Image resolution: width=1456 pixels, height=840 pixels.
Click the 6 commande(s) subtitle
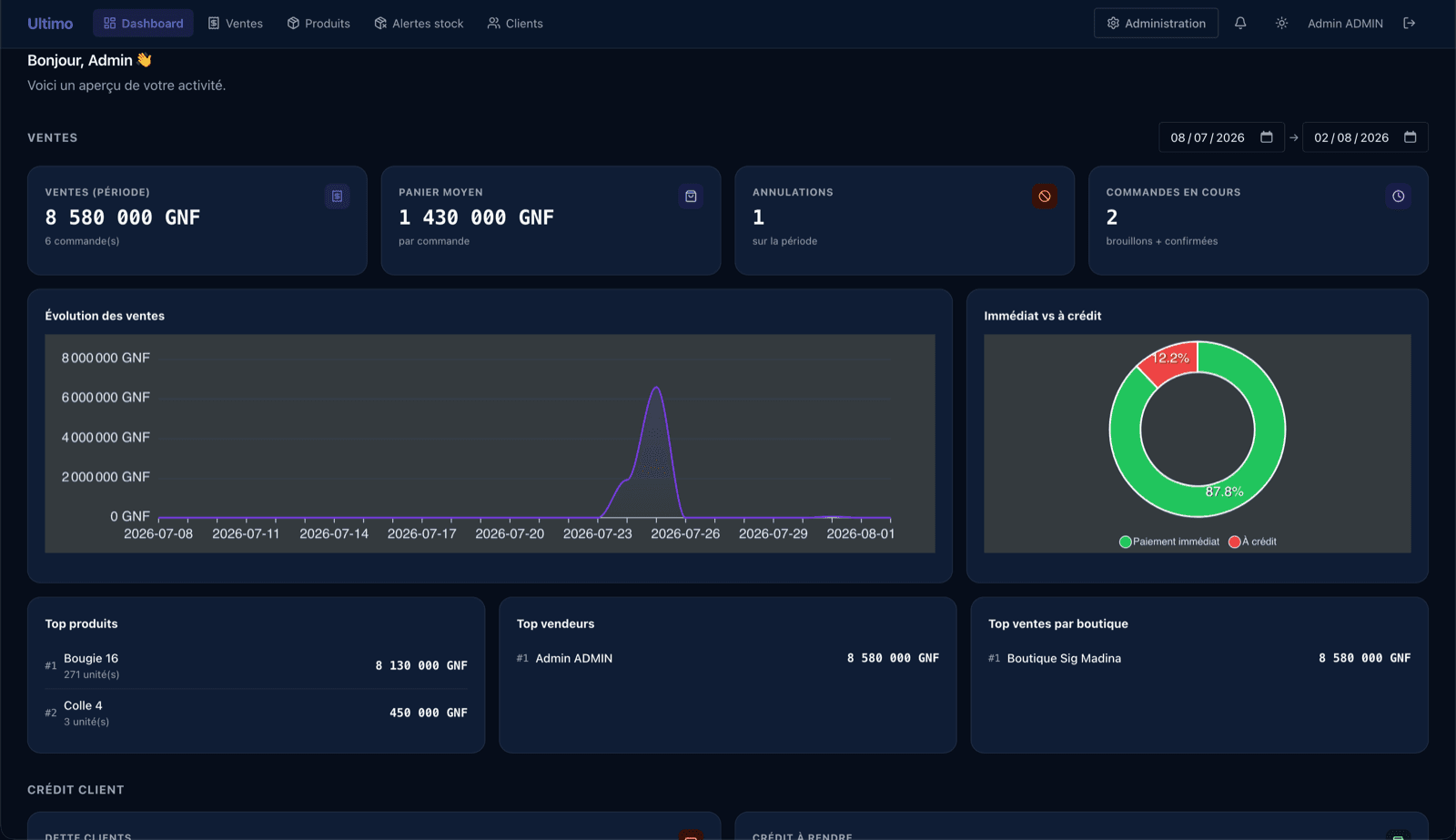point(82,241)
